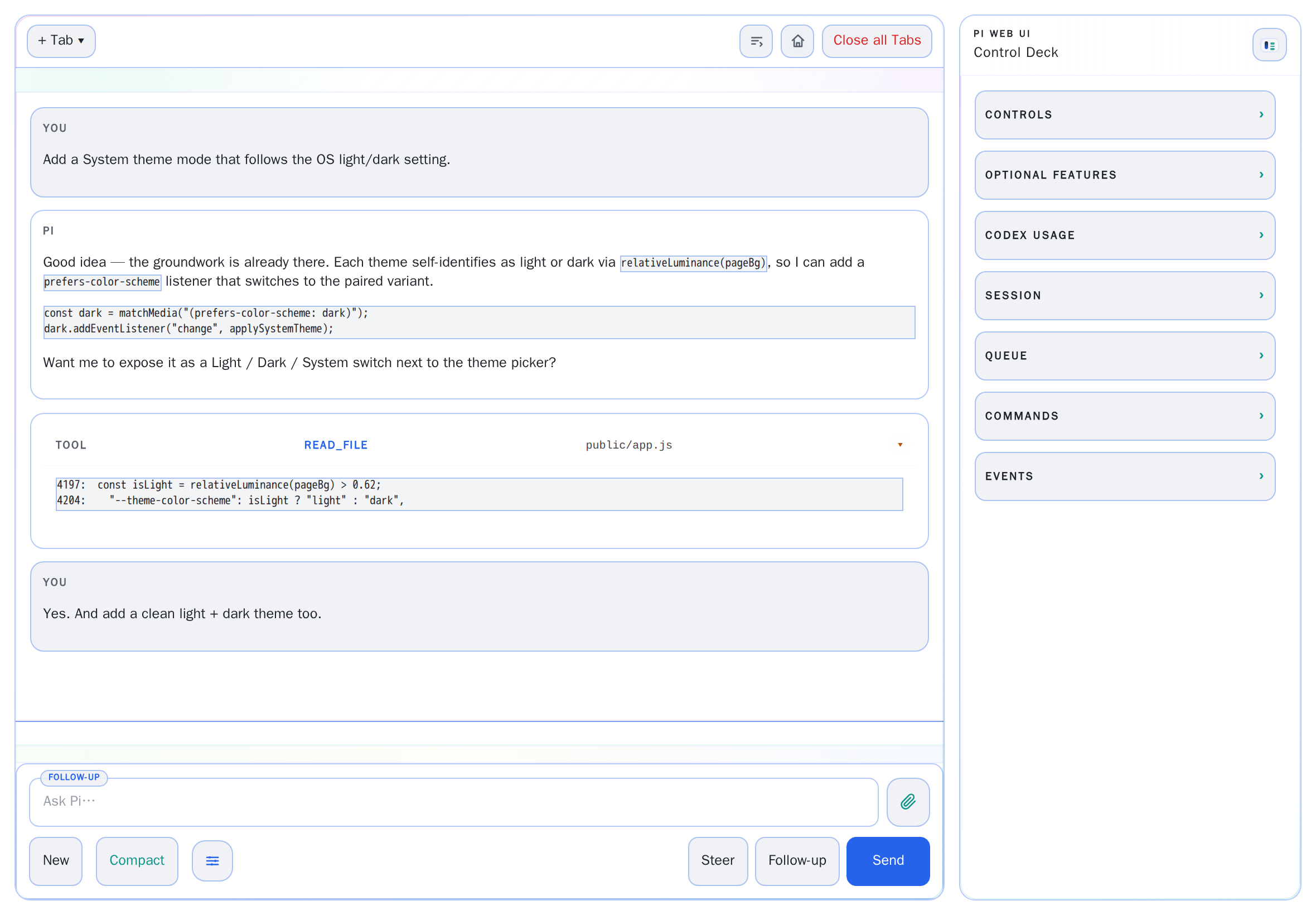Click the paperclip attach icon
The image size is (1316, 915).
pyautogui.click(x=907, y=802)
